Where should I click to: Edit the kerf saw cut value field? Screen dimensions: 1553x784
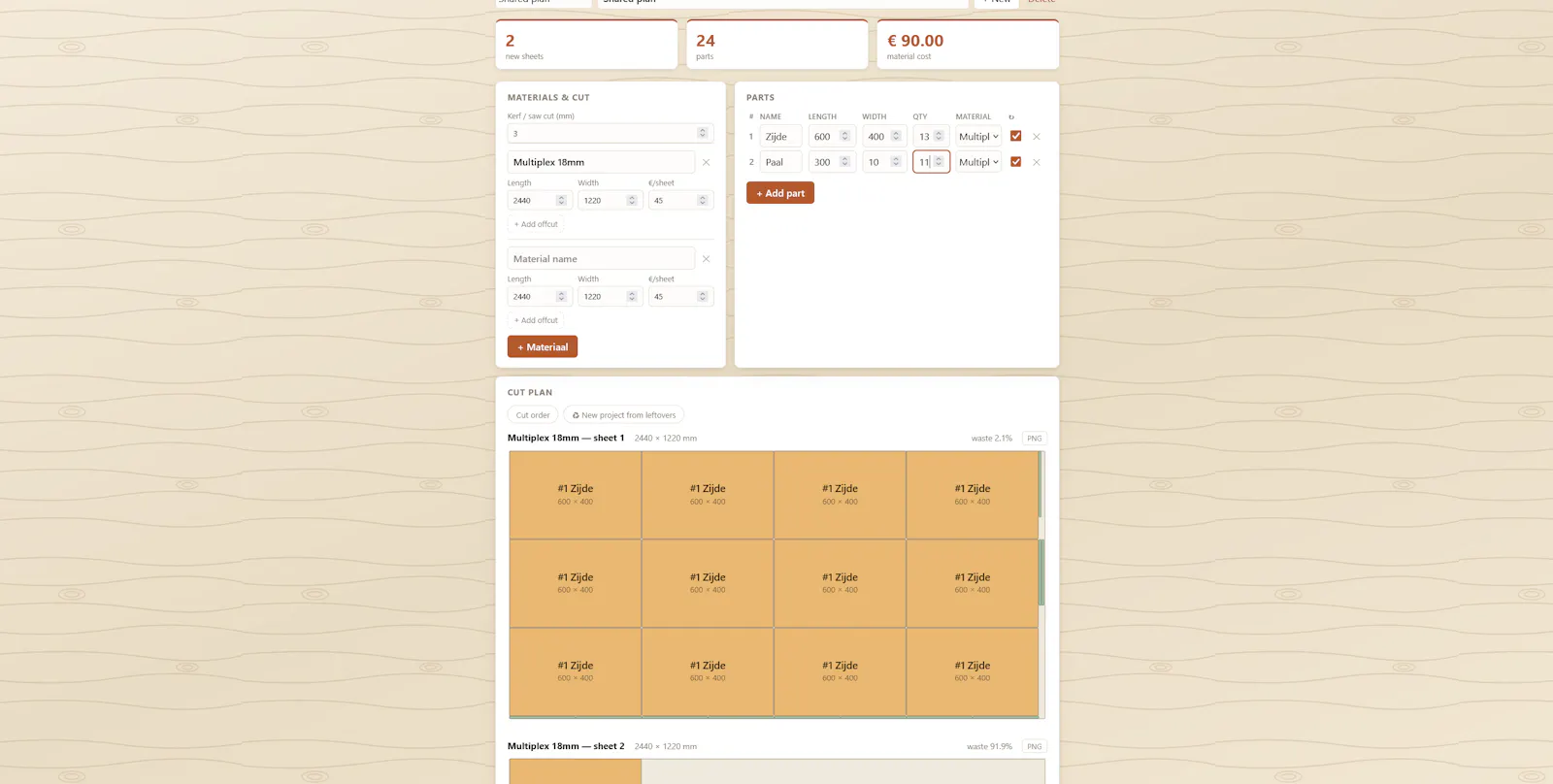(611, 133)
